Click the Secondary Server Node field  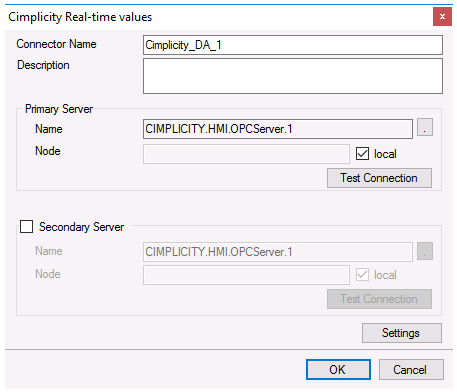point(246,275)
